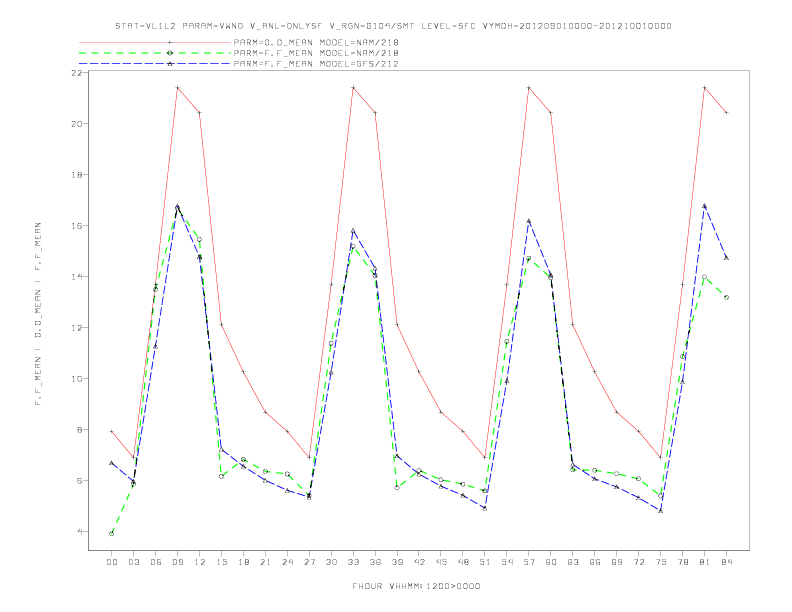Click the red solid legend line sample
The height and width of the screenshot is (612, 792).
click(x=155, y=42)
